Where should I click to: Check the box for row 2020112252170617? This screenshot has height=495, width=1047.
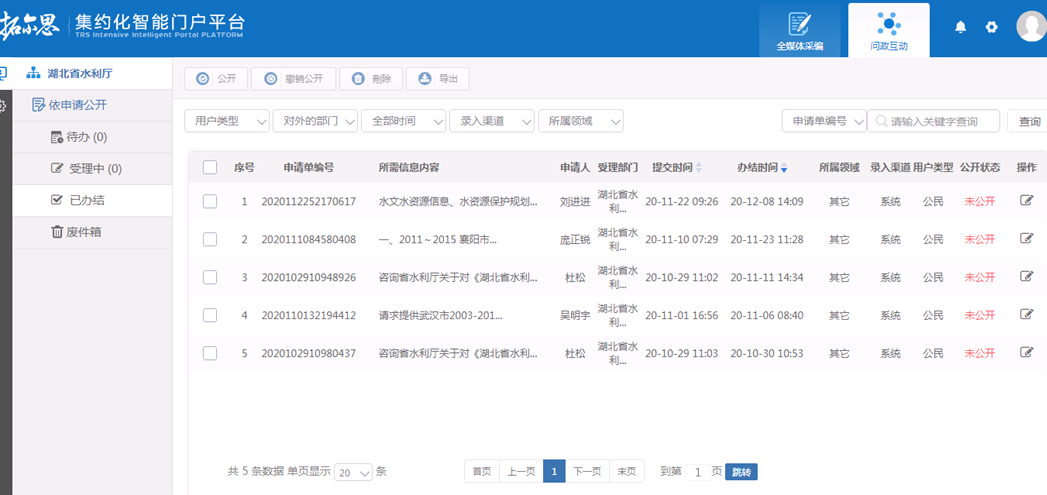210,201
